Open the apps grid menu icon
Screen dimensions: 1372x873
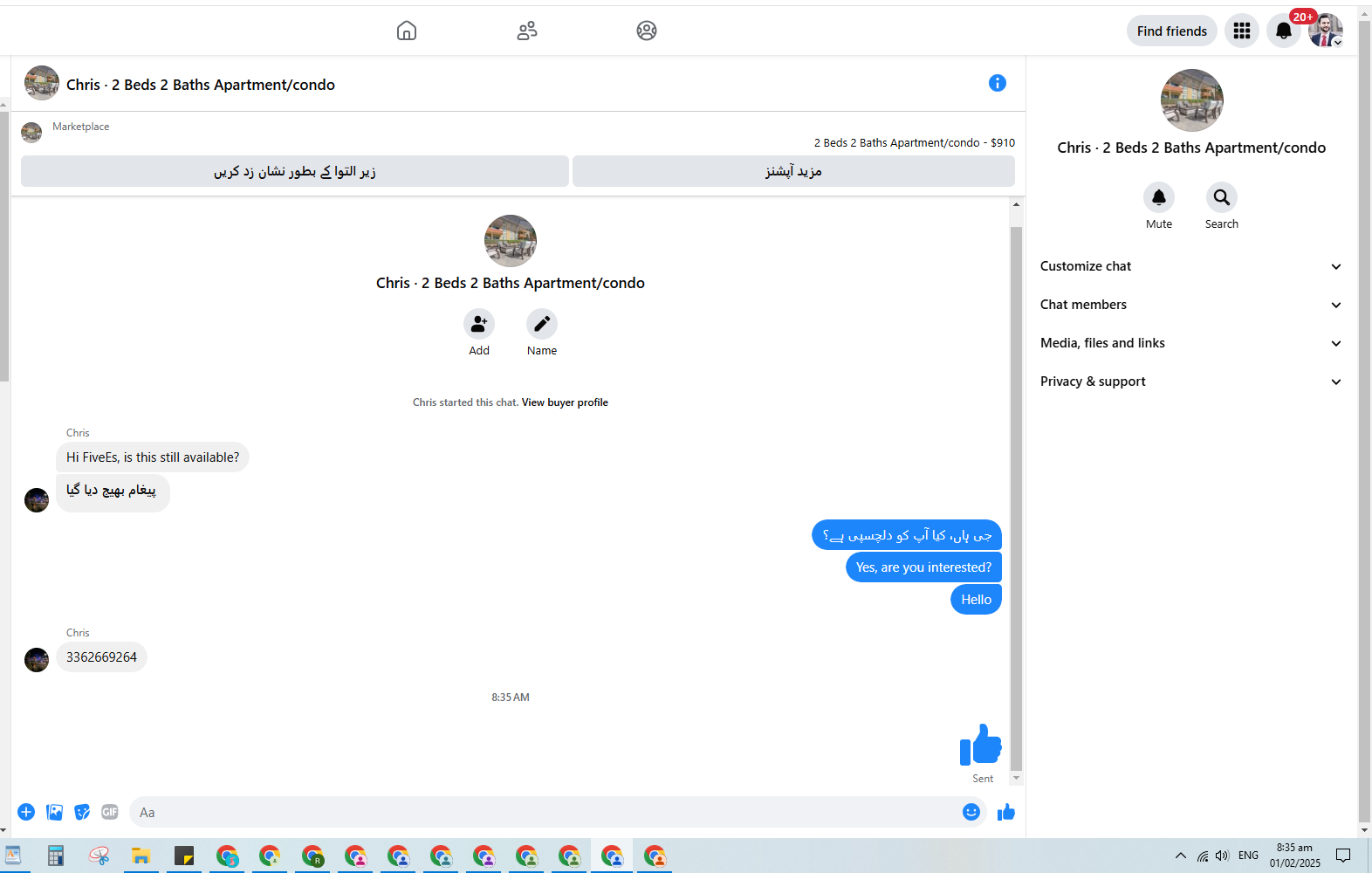coord(1242,31)
